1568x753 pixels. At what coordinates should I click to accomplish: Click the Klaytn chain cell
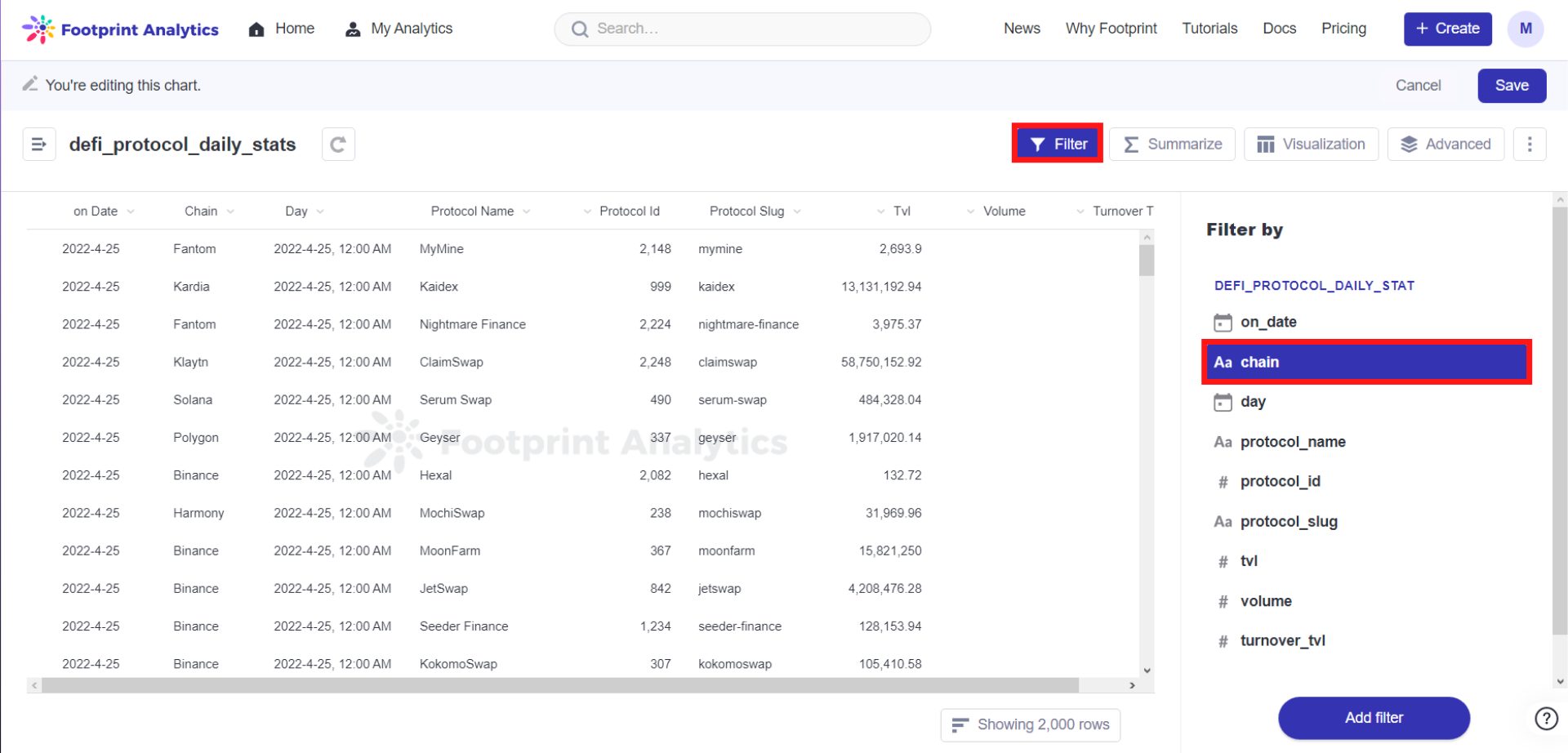click(x=190, y=363)
